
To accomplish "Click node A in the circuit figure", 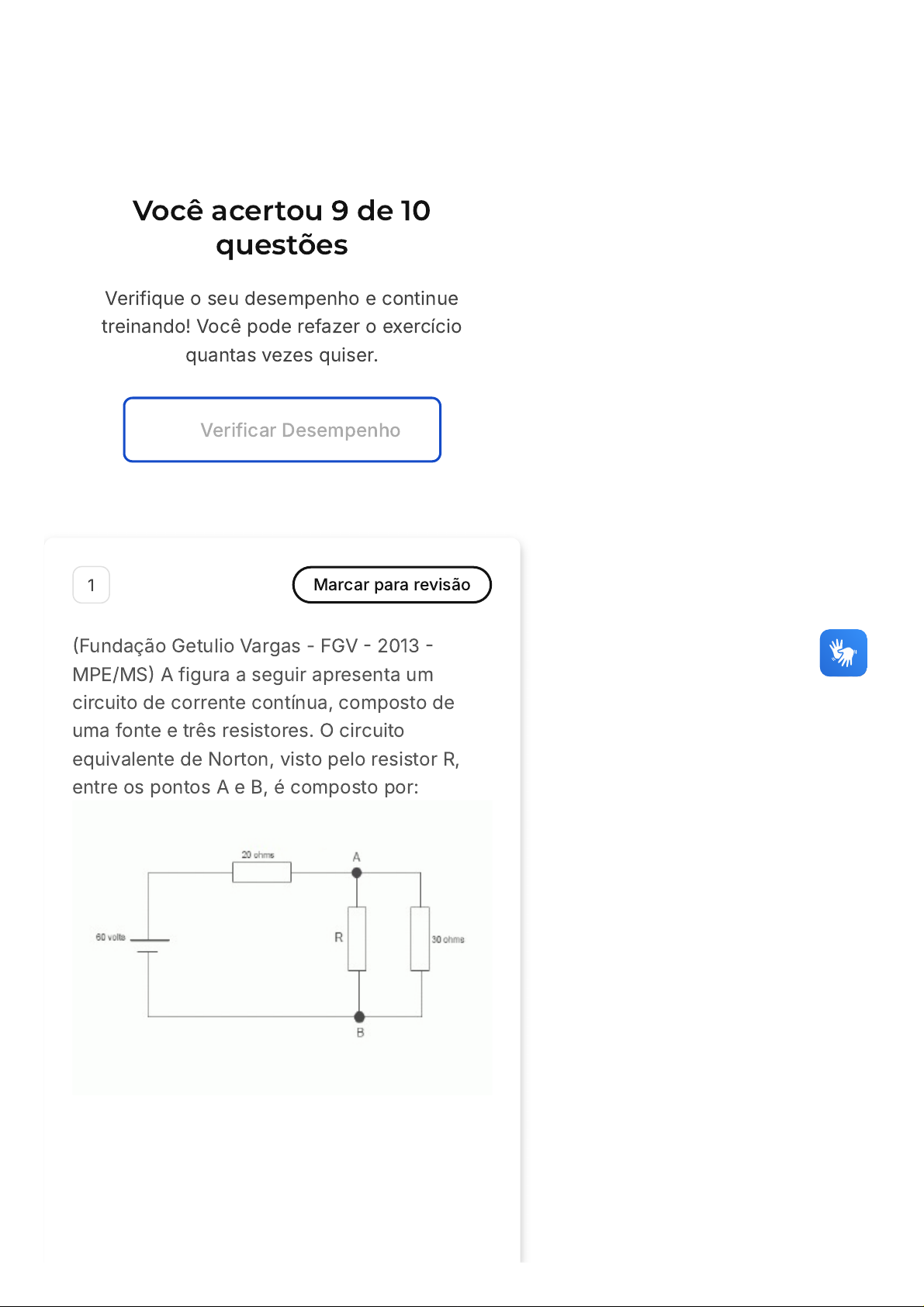I will pyautogui.click(x=357, y=873).
